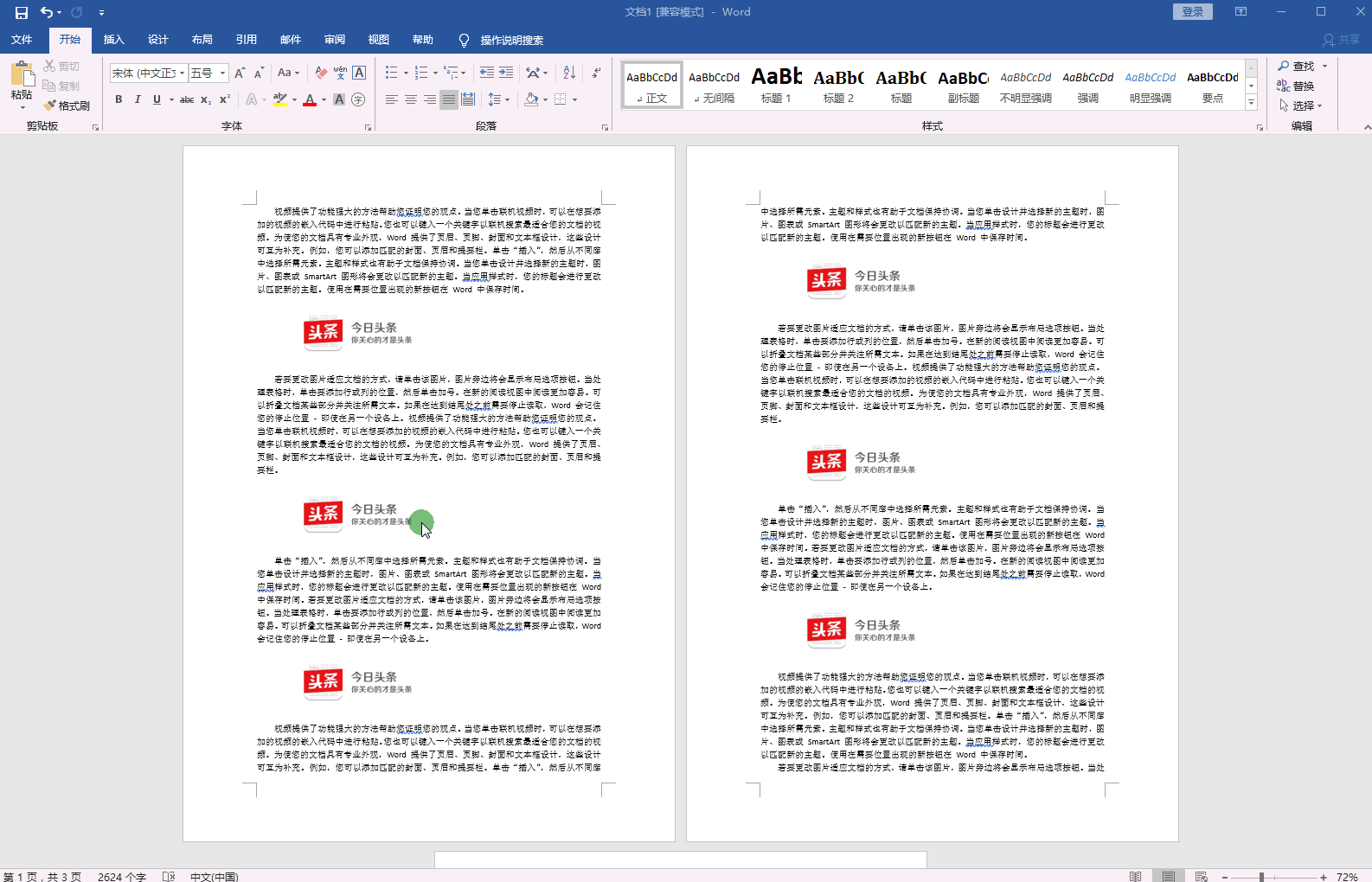
Task: Apply strikethrough formatting
Action: click(x=187, y=100)
